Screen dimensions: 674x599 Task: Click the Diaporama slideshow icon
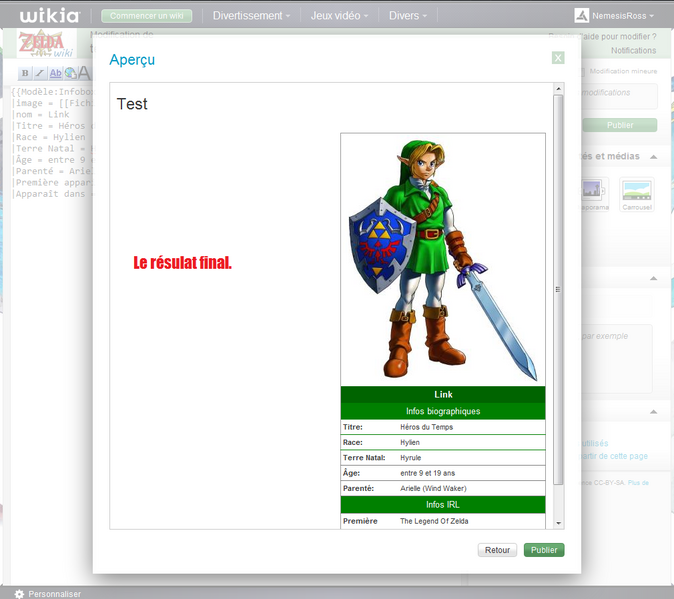point(593,194)
